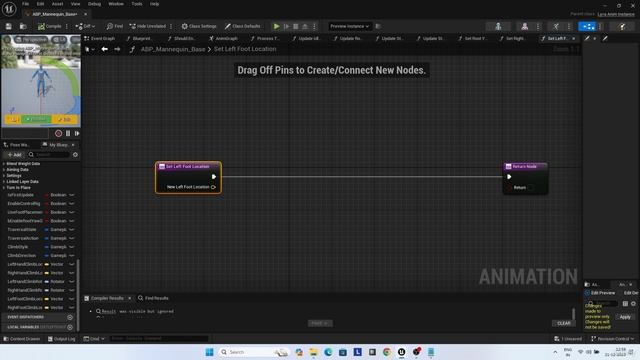The width and height of the screenshot is (640, 360).
Task: Compile the animation blueprint
Action: pos(50,27)
